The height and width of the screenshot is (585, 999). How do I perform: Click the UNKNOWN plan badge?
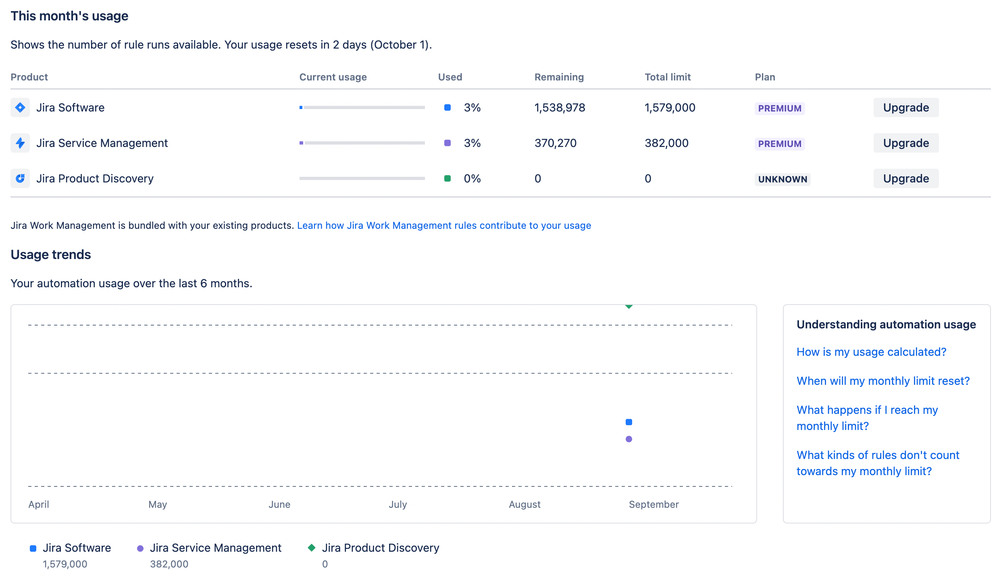[x=782, y=179]
